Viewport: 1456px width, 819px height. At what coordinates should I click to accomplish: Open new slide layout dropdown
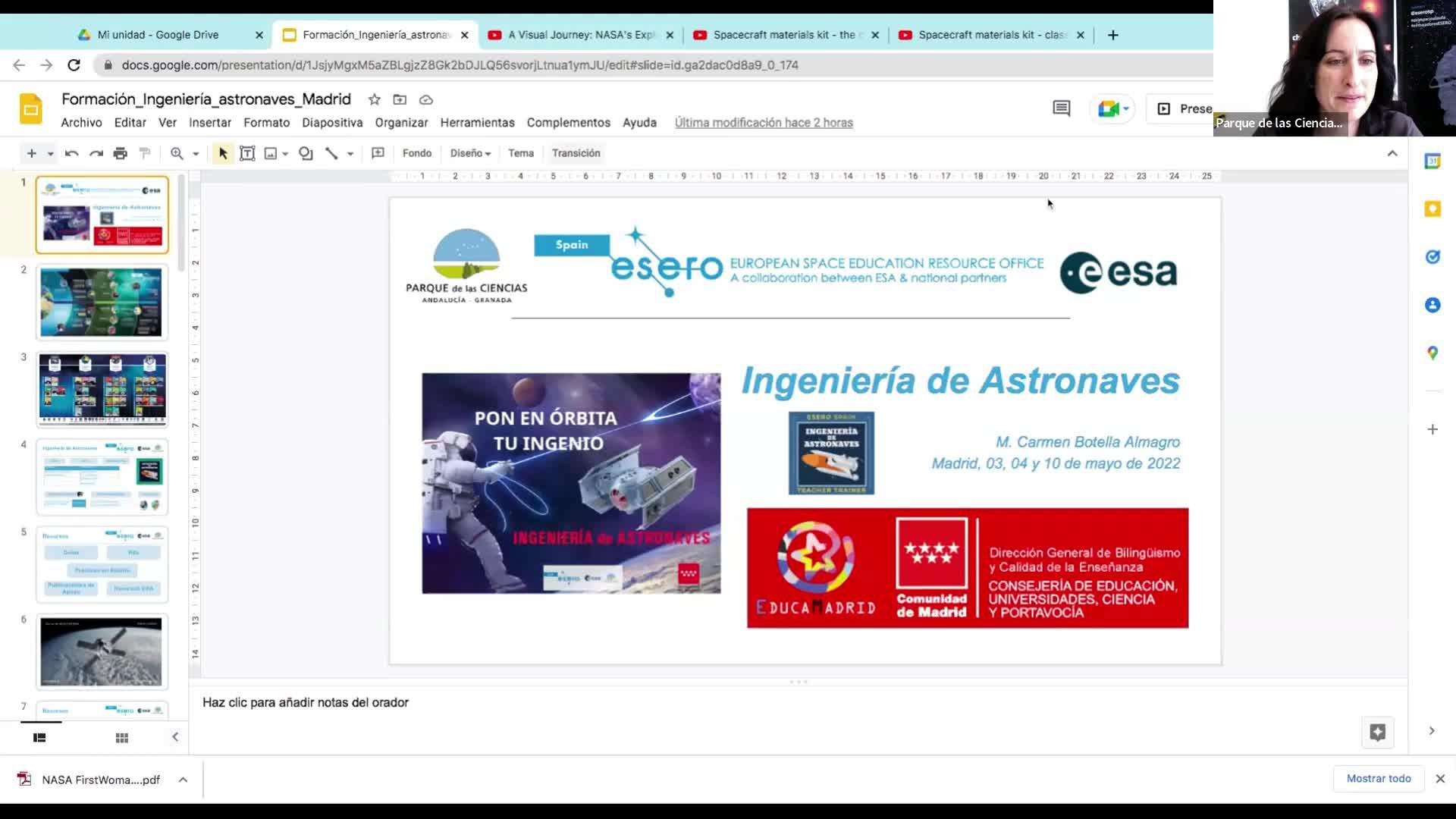(50, 153)
